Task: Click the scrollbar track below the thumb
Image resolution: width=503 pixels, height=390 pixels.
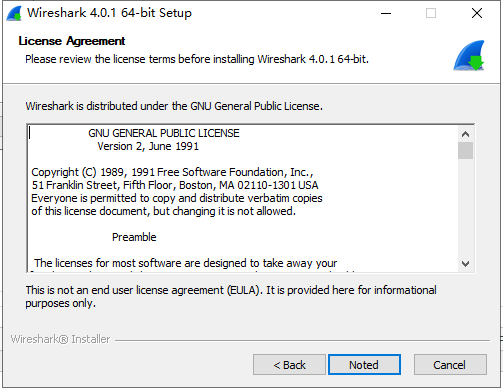Action: tap(465, 207)
